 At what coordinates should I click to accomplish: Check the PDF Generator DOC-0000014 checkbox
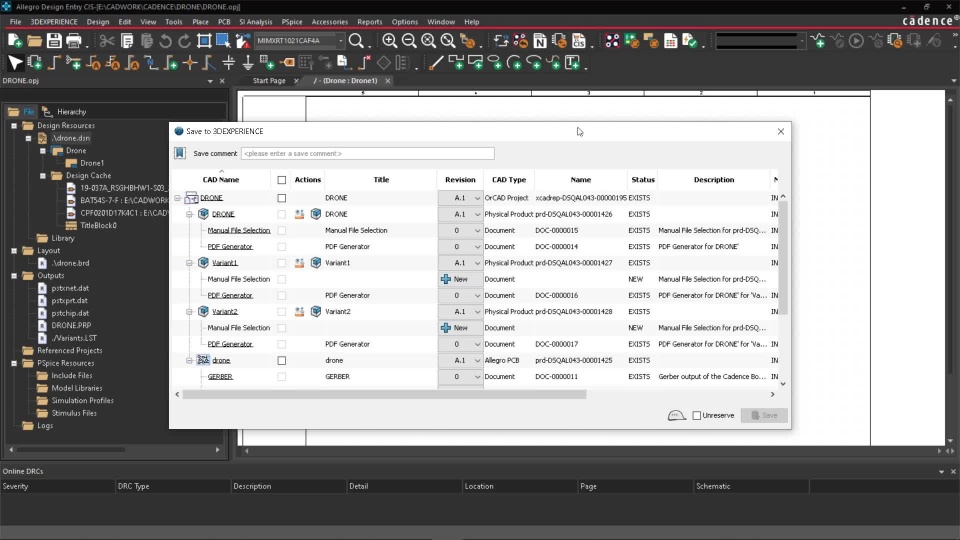282,247
